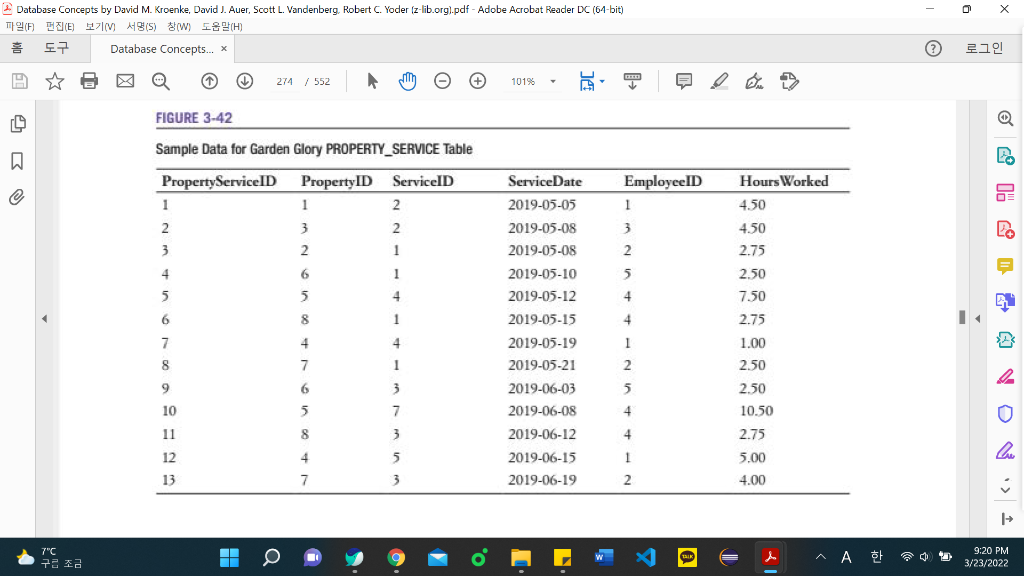1024x576 pixels.
Task: Click the HoursWorked column header
Action: 784,182
